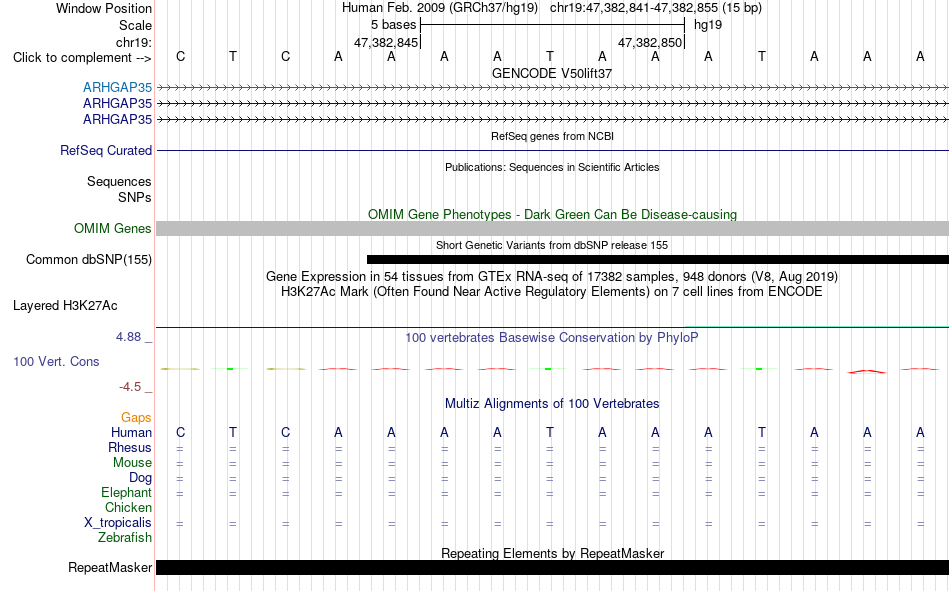Click the '5 bases' scale text
Image resolution: width=950 pixels, height=591 pixels.
[393, 25]
